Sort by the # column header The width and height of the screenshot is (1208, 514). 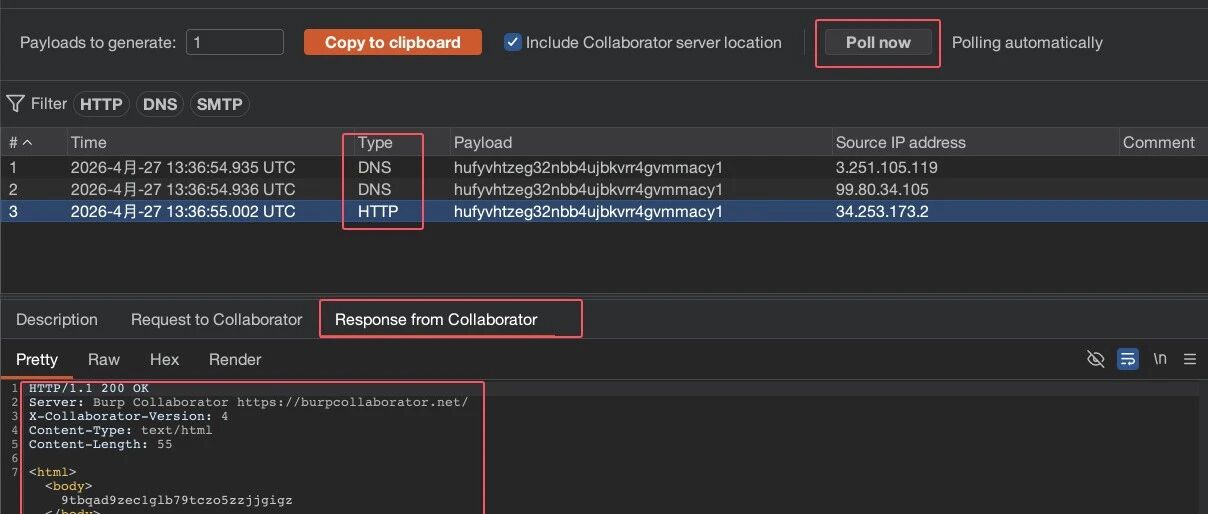point(34,142)
